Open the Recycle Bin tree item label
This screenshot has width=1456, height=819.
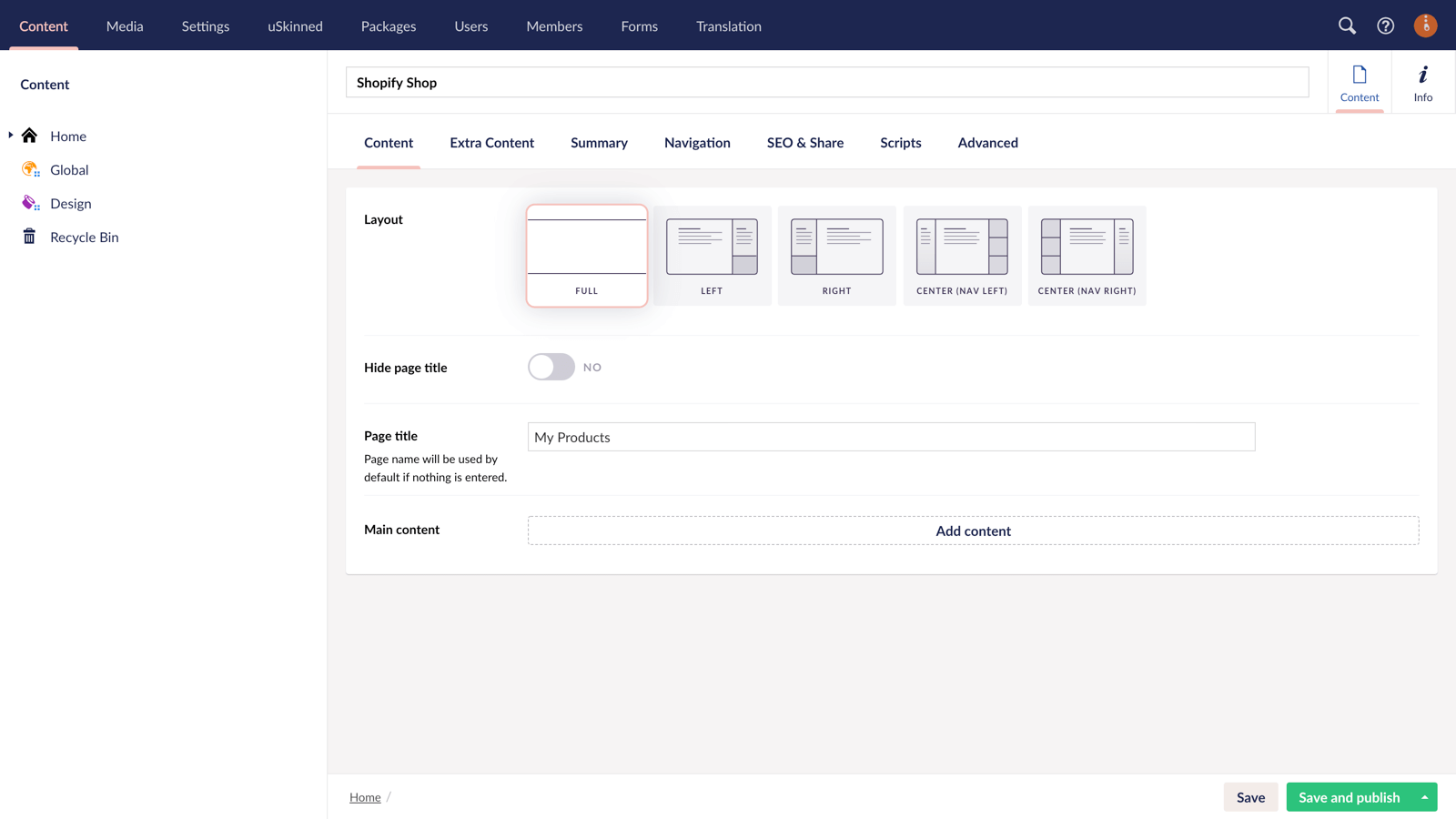pyautogui.click(x=85, y=237)
